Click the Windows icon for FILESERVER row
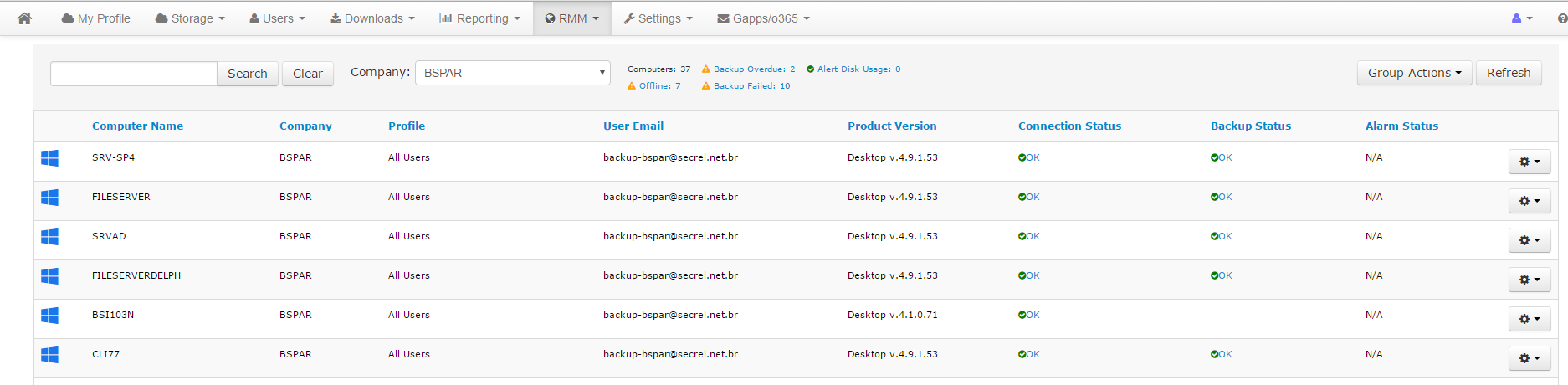Screen dimensions: 1568x385 (49, 198)
